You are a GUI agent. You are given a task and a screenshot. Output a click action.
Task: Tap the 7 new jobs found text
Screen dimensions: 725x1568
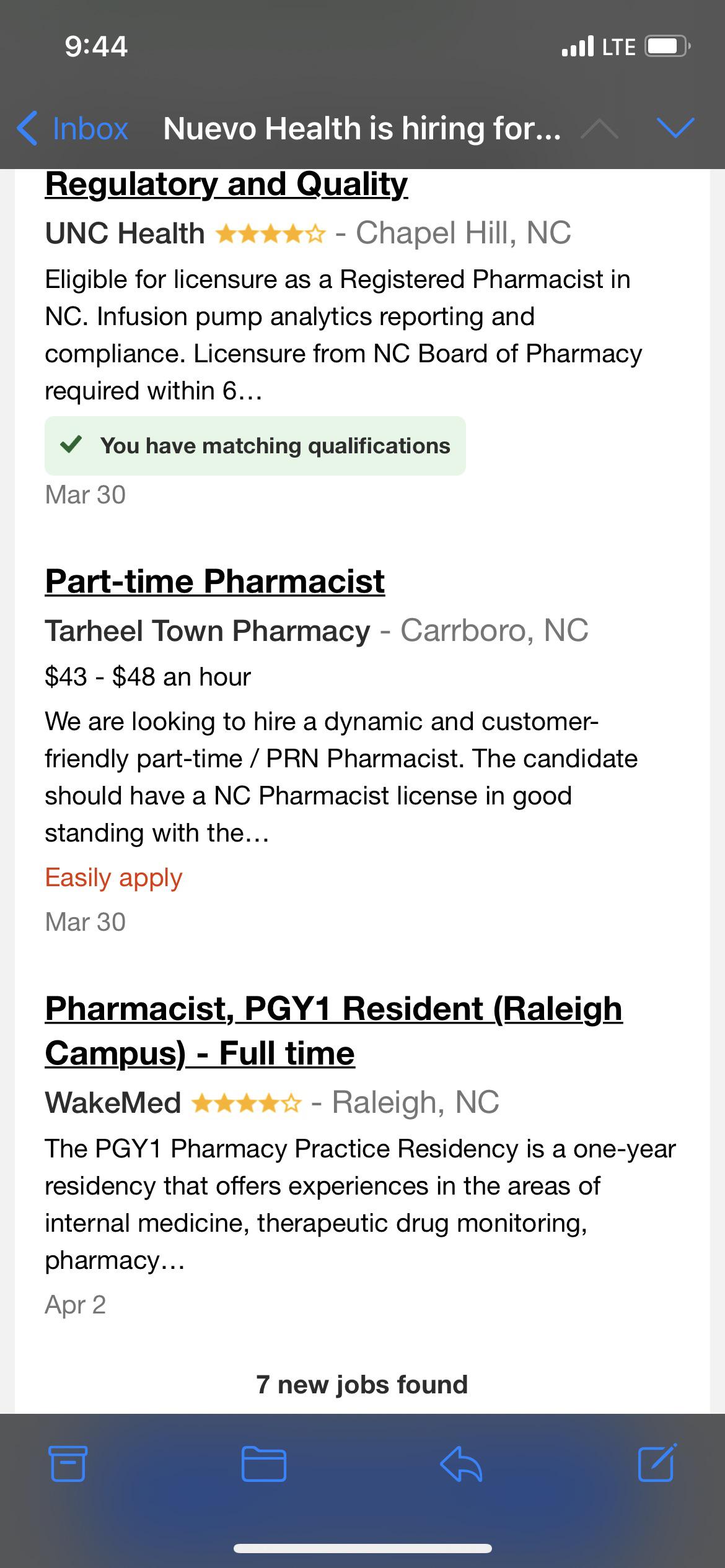[362, 1384]
